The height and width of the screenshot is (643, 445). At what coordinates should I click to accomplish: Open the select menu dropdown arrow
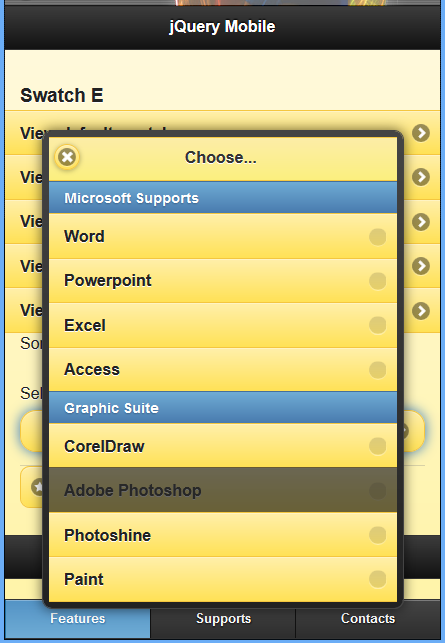(405, 431)
